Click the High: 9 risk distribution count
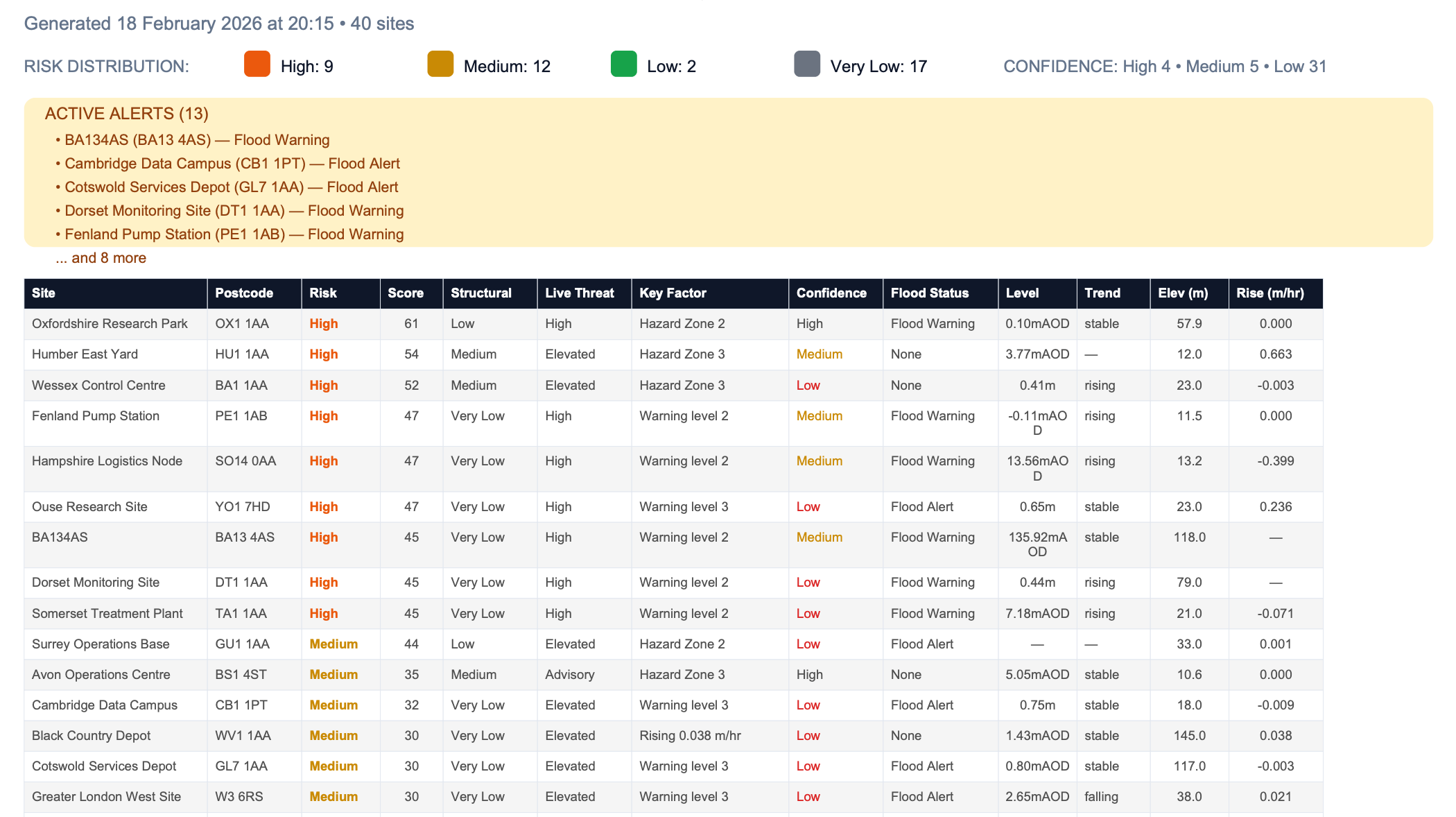 click(x=306, y=65)
